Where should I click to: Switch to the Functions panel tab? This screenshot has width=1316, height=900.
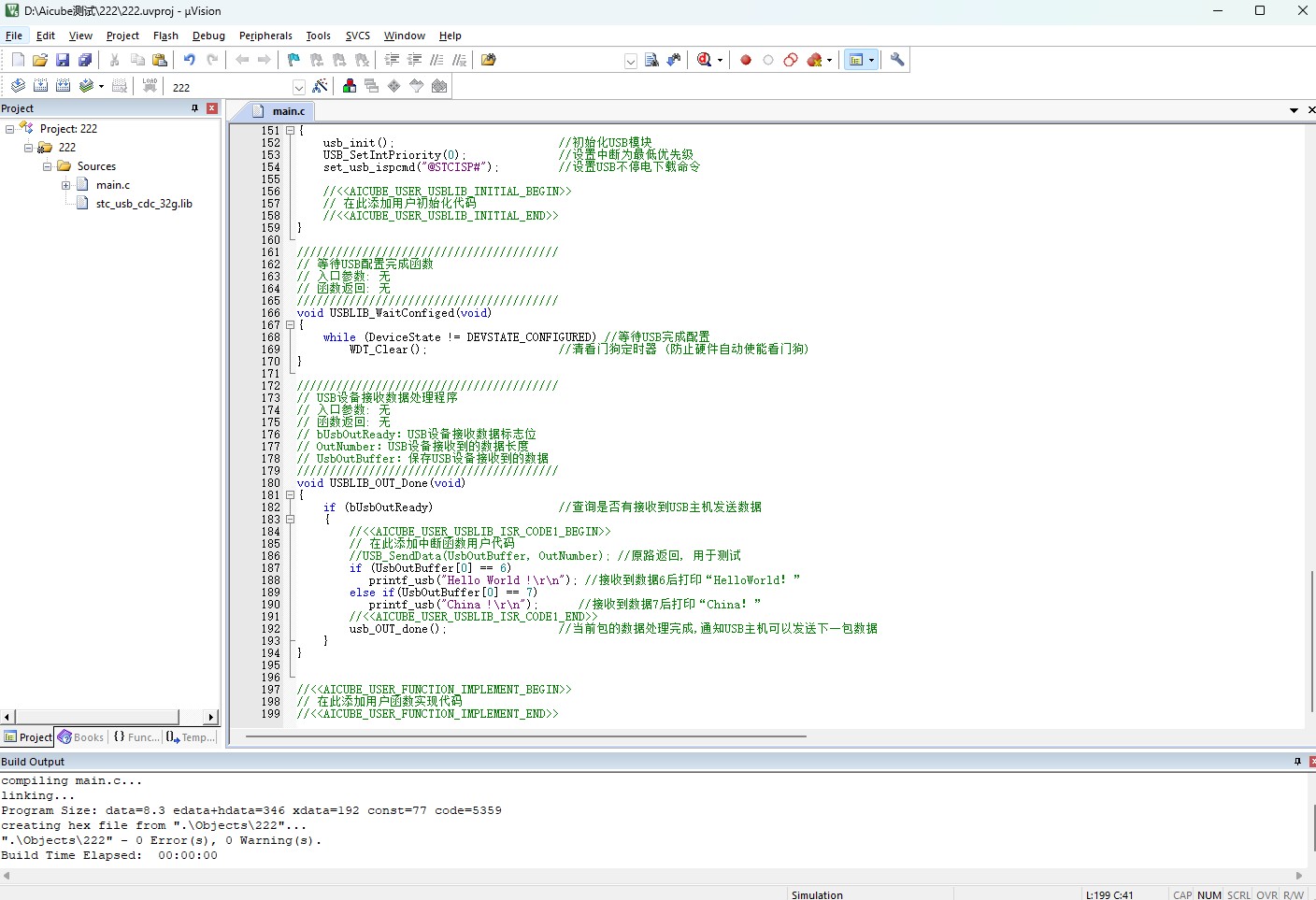pyautogui.click(x=136, y=737)
